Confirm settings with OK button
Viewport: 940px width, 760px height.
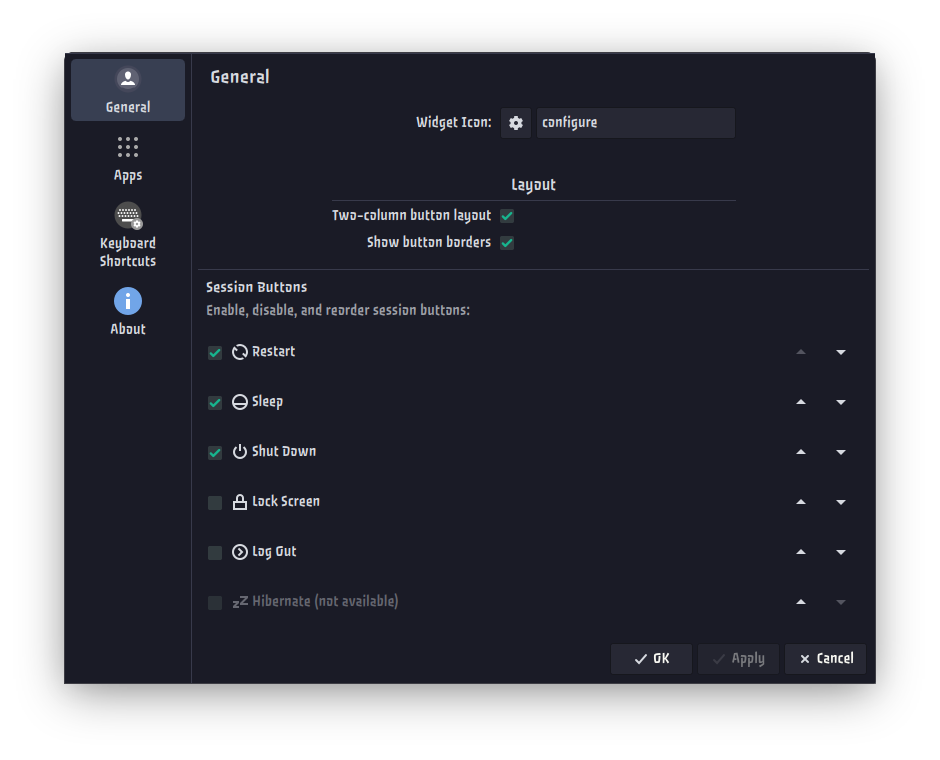tap(651, 659)
